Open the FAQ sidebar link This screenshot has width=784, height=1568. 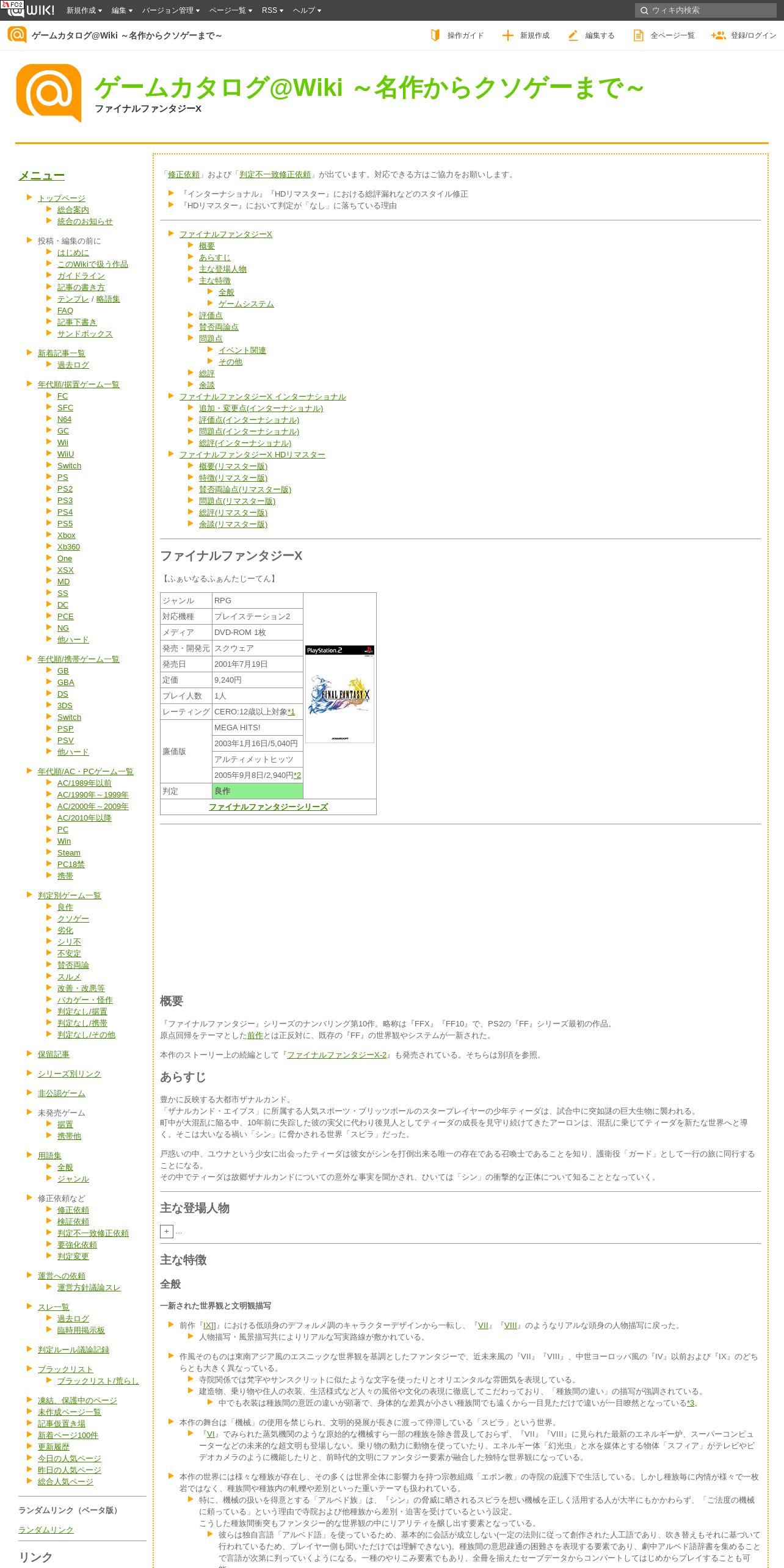click(65, 311)
